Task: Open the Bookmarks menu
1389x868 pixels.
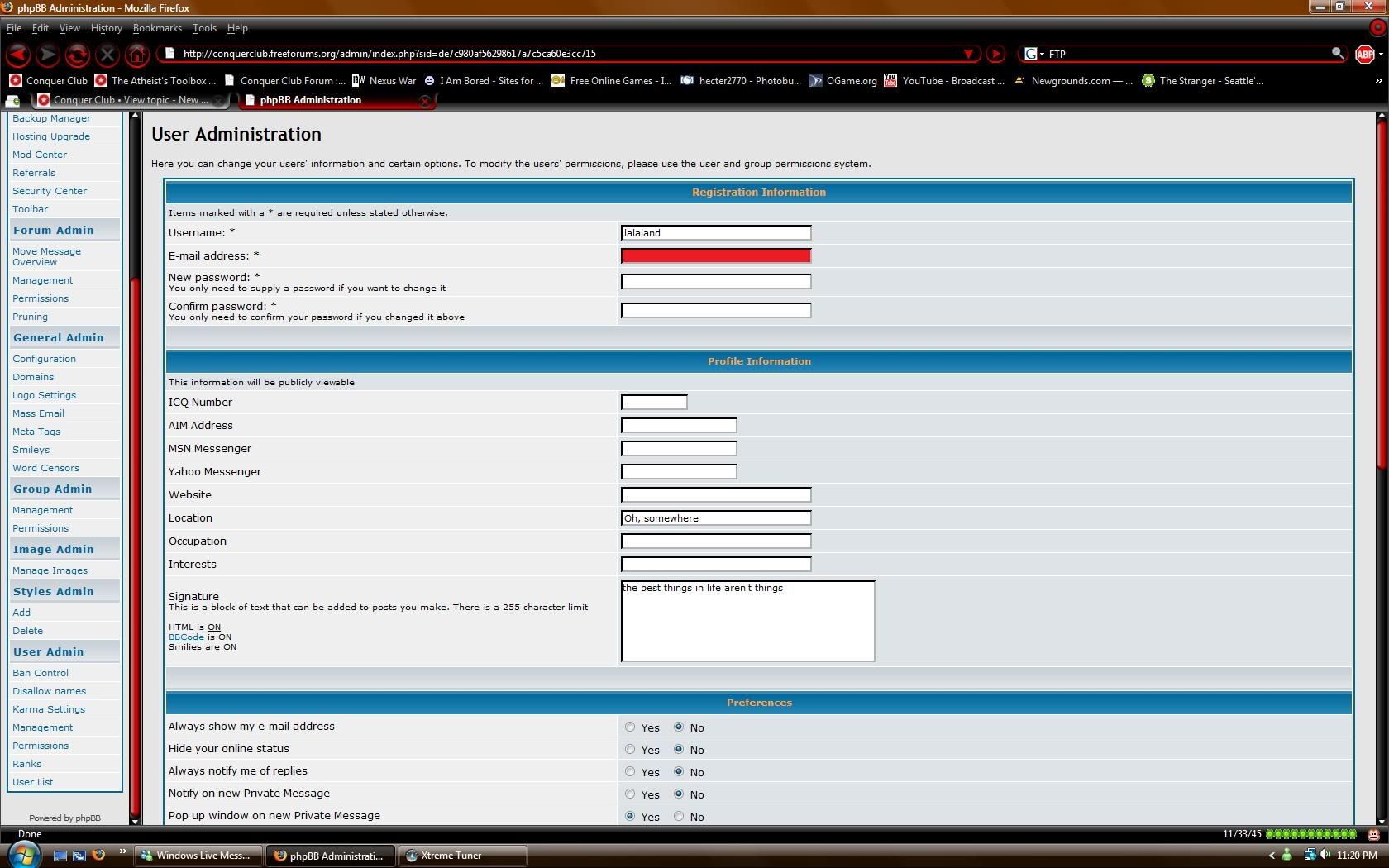Action: click(156, 28)
